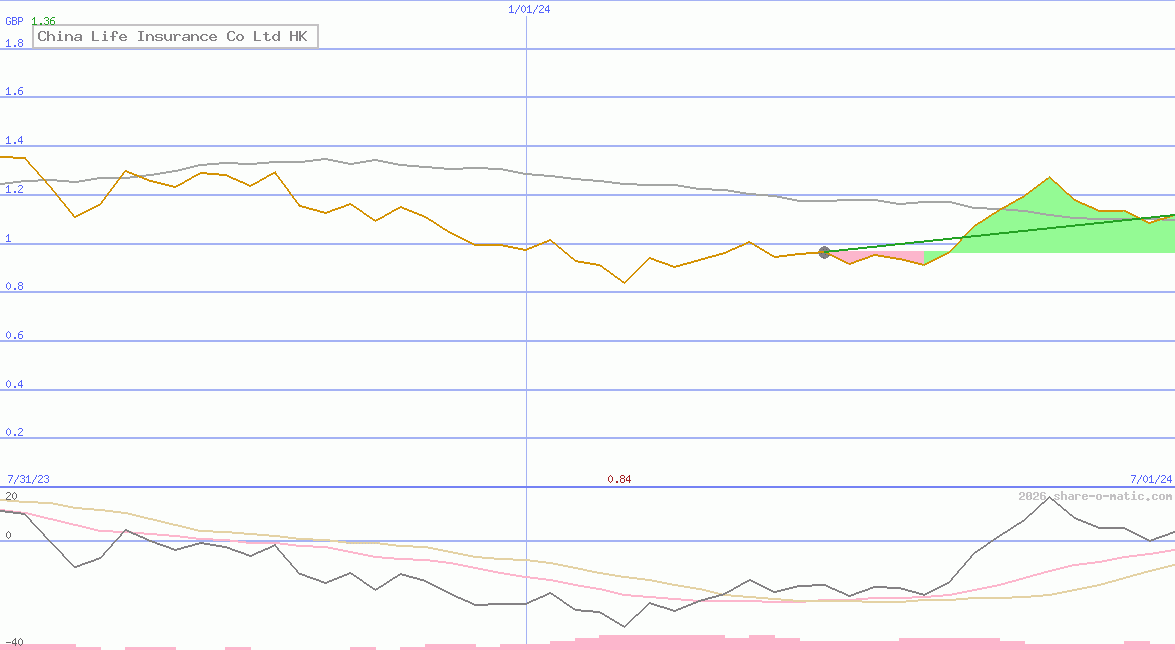Click the 1.8 price axis label
Viewport: 1175px width, 650px height.
coord(14,43)
